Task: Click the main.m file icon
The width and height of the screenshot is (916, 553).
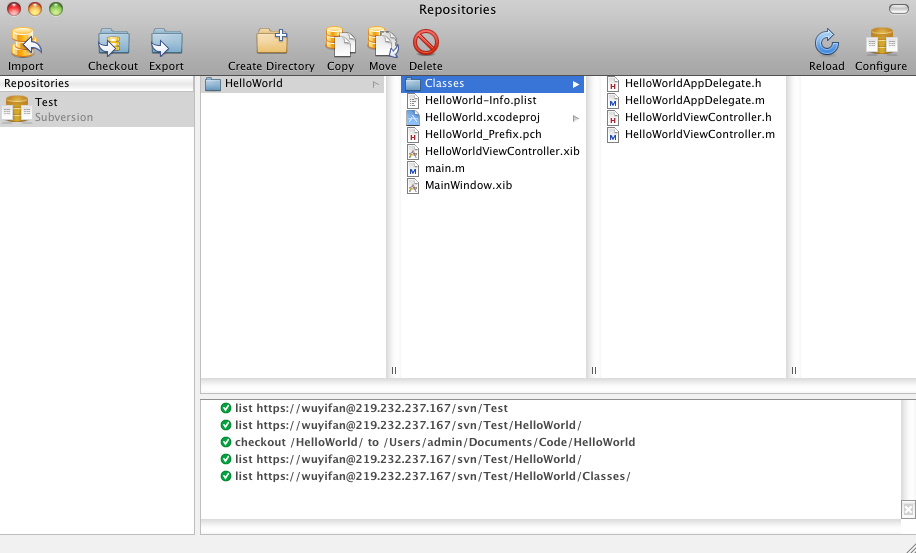Action: tap(413, 169)
